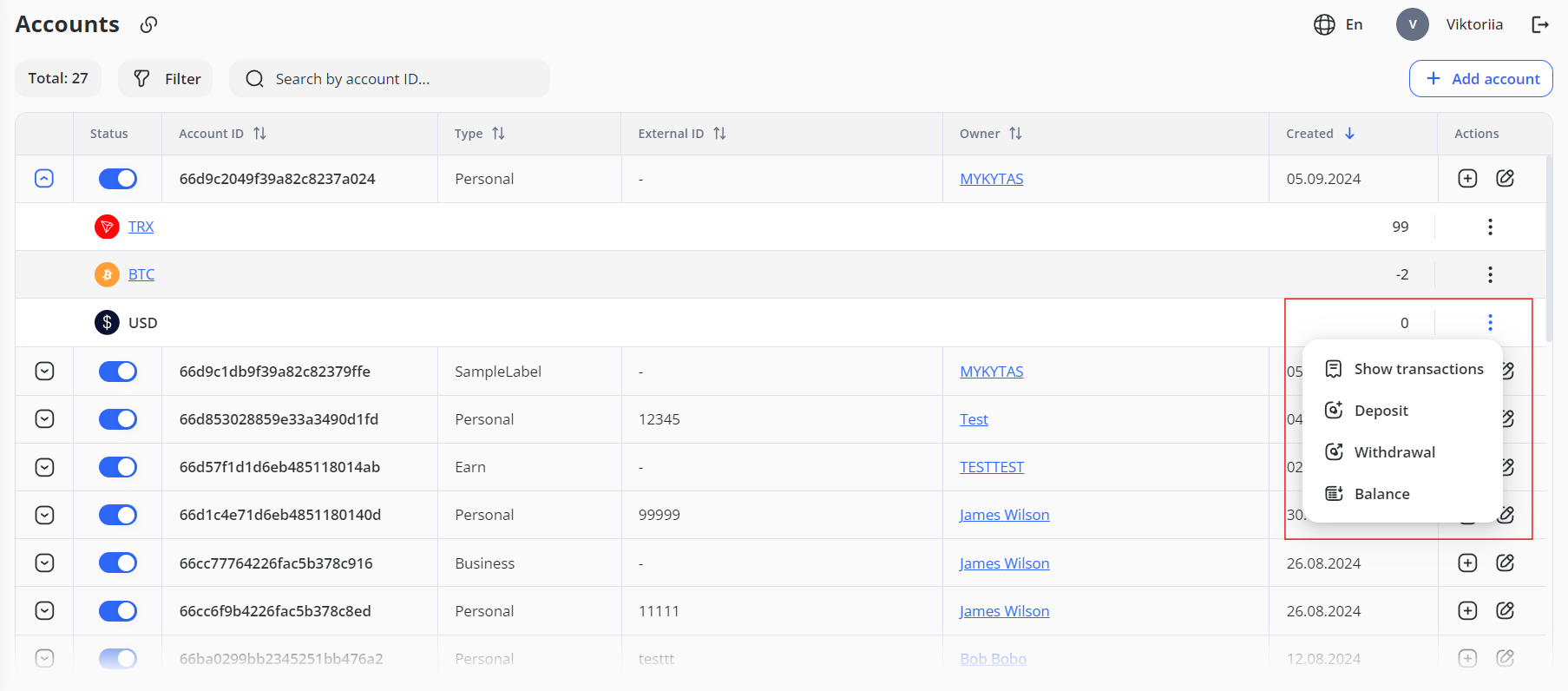Expand the row for account 66cc77764226fac5b378c916
The image size is (1568, 691).
point(44,563)
